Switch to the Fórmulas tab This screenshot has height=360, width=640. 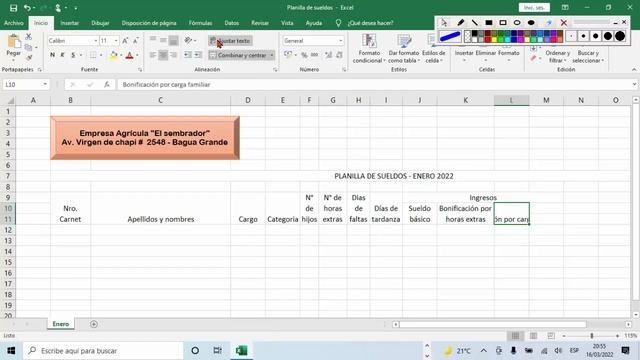coord(200,23)
